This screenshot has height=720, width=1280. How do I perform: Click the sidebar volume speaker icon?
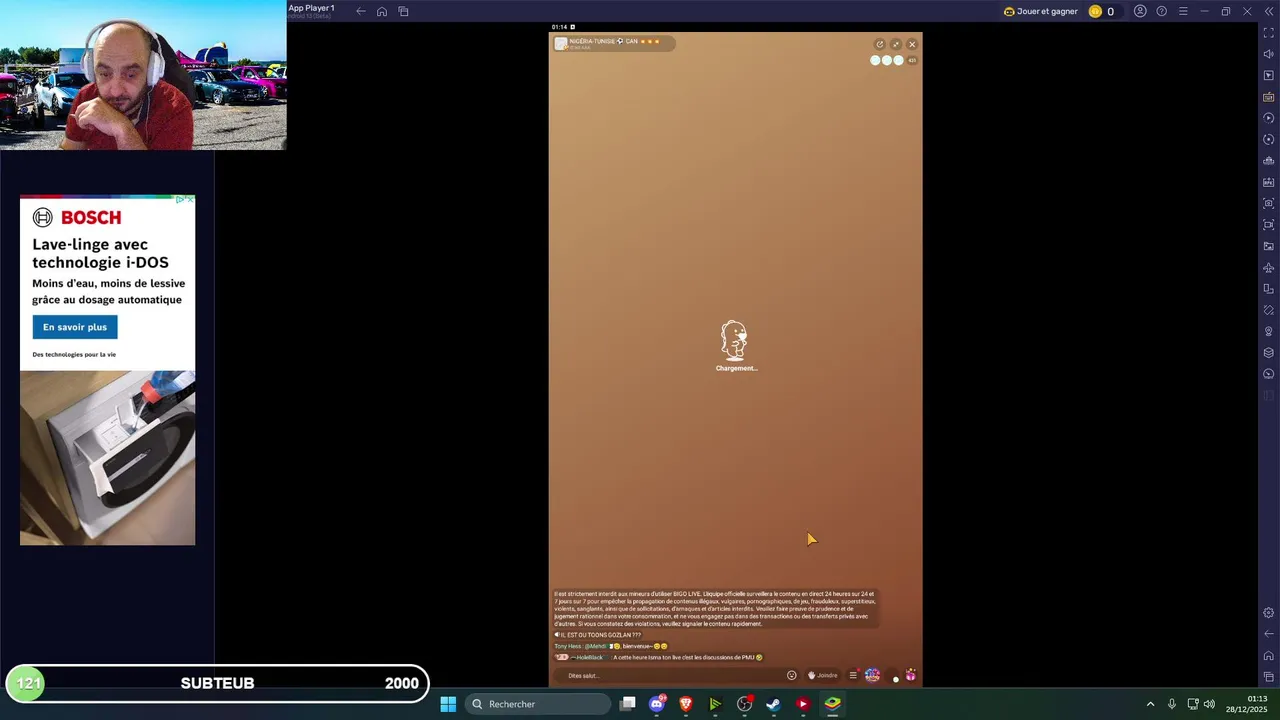coord(1268,54)
